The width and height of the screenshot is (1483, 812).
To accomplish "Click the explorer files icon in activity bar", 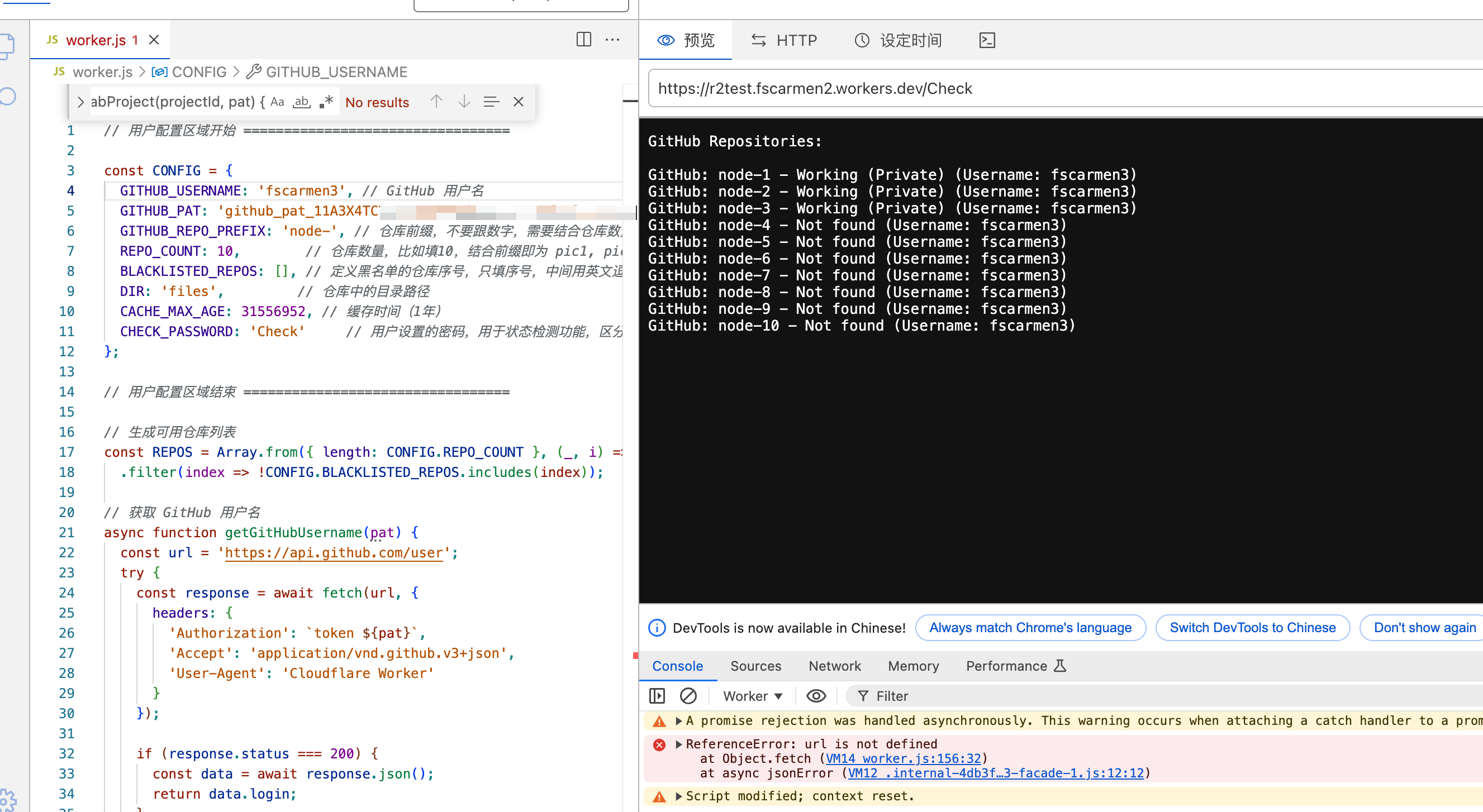I will [x=7, y=46].
